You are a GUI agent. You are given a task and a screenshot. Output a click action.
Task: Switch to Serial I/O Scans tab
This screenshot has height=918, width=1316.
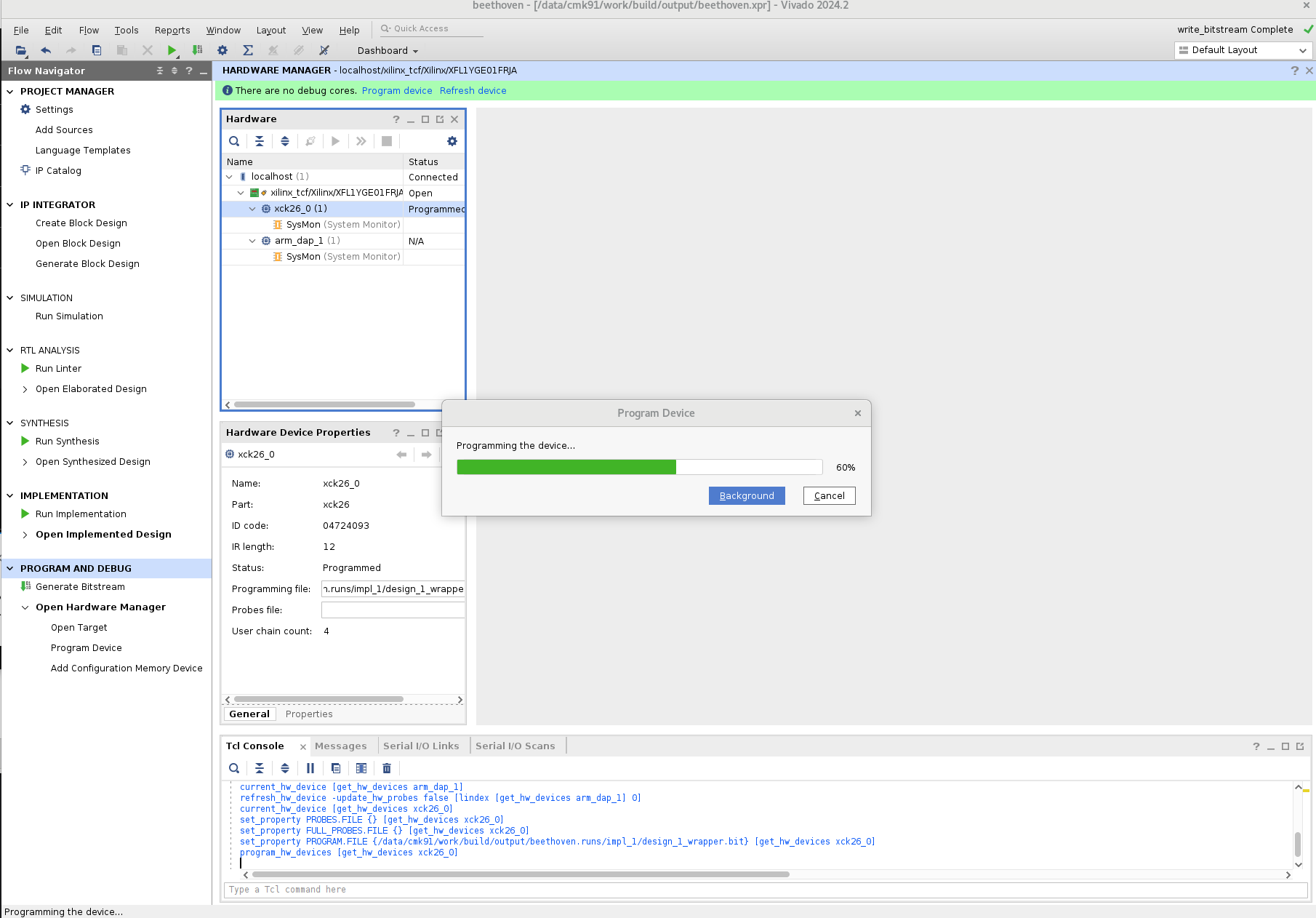tap(515, 746)
